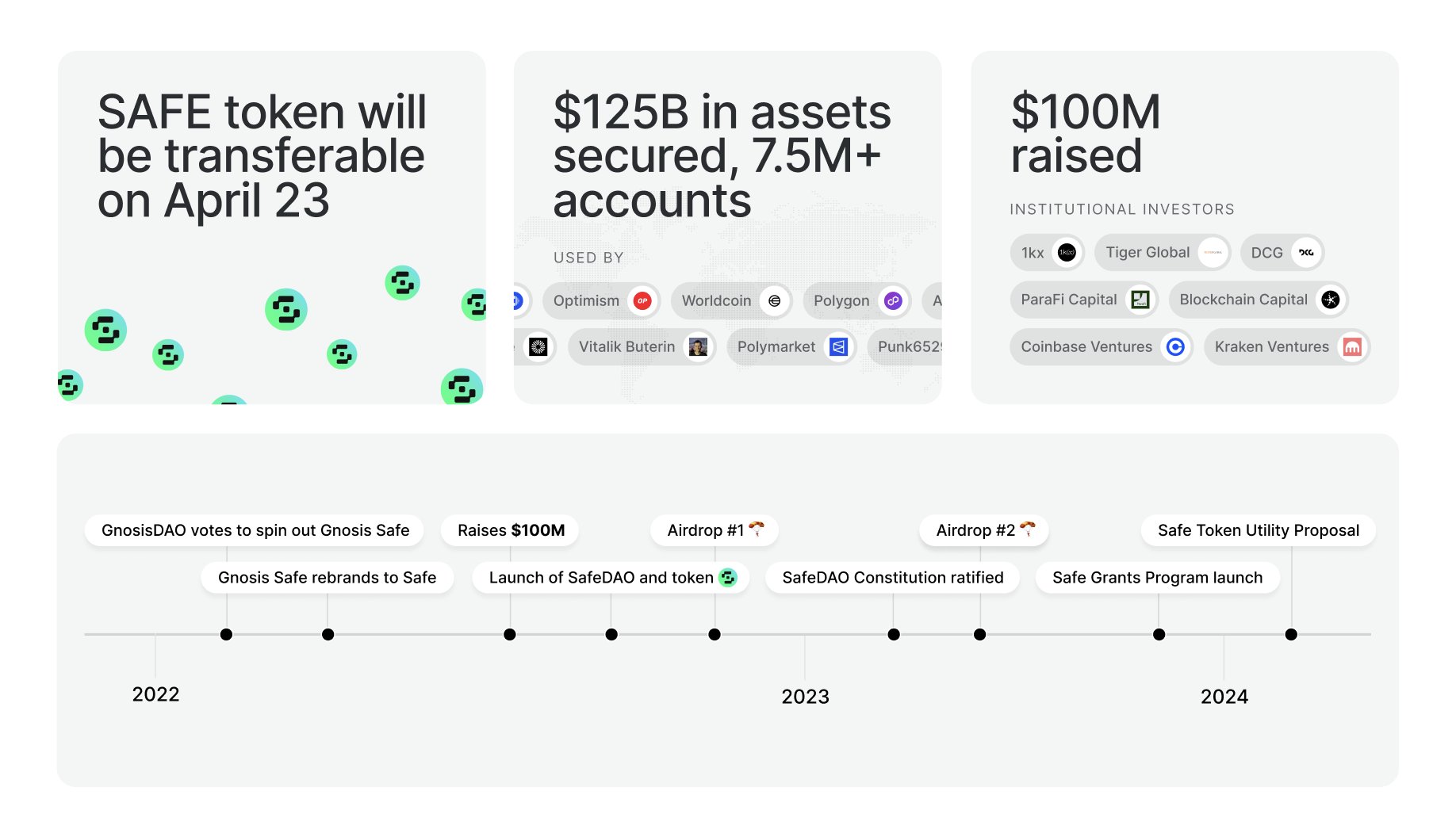1456x837 pixels.
Task: Click the SafeDAO Constitution ratified label
Action: (x=892, y=578)
